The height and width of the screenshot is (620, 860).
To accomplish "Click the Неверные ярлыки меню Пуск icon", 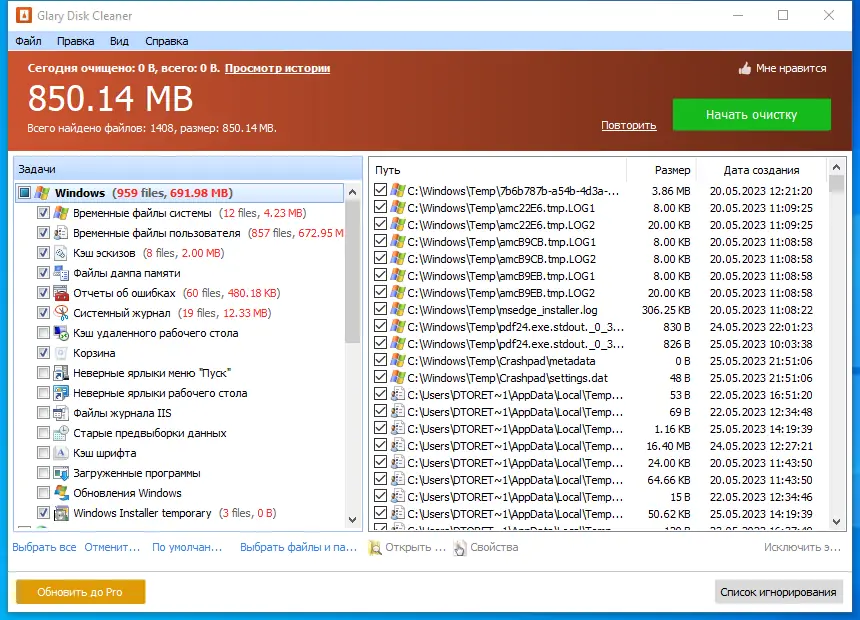I will click(61, 373).
